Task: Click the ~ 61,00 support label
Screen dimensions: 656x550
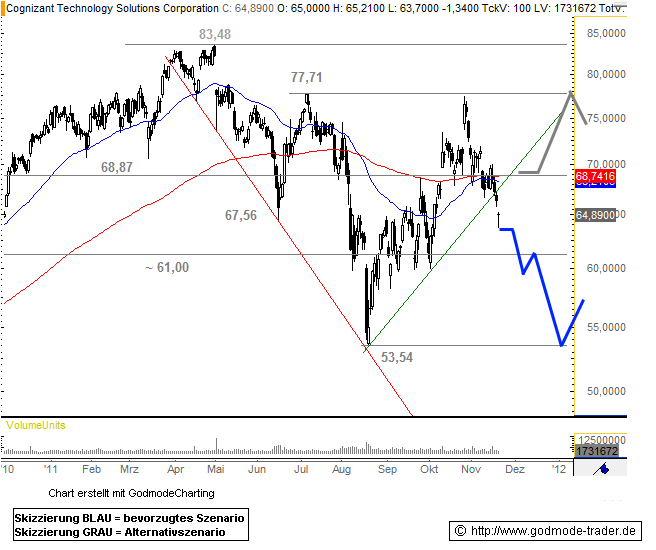Action: click(x=166, y=267)
